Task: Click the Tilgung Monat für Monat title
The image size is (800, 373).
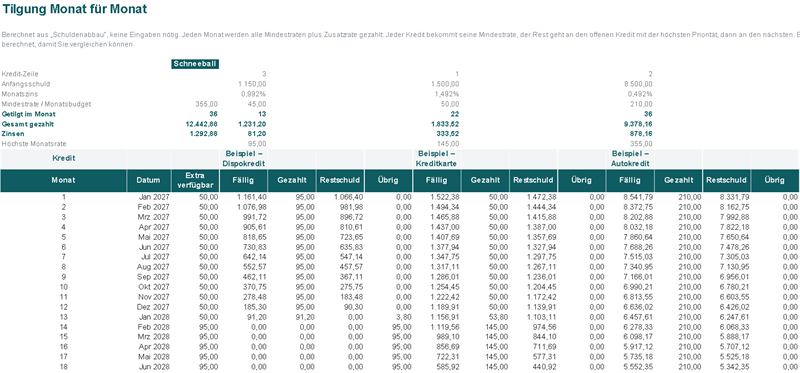Action: click(74, 9)
